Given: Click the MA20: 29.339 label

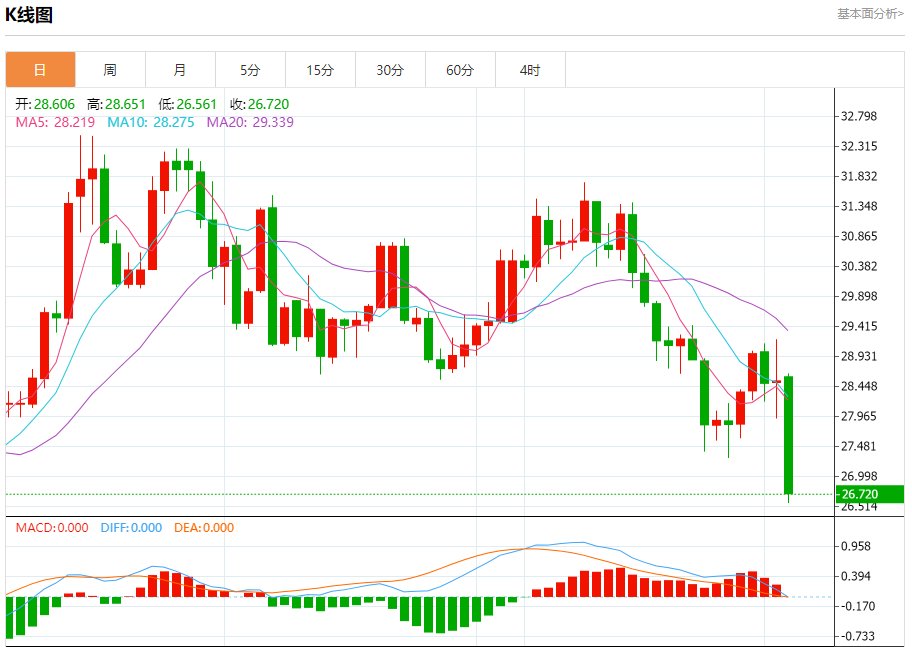Looking at the screenshot, I should (250, 122).
